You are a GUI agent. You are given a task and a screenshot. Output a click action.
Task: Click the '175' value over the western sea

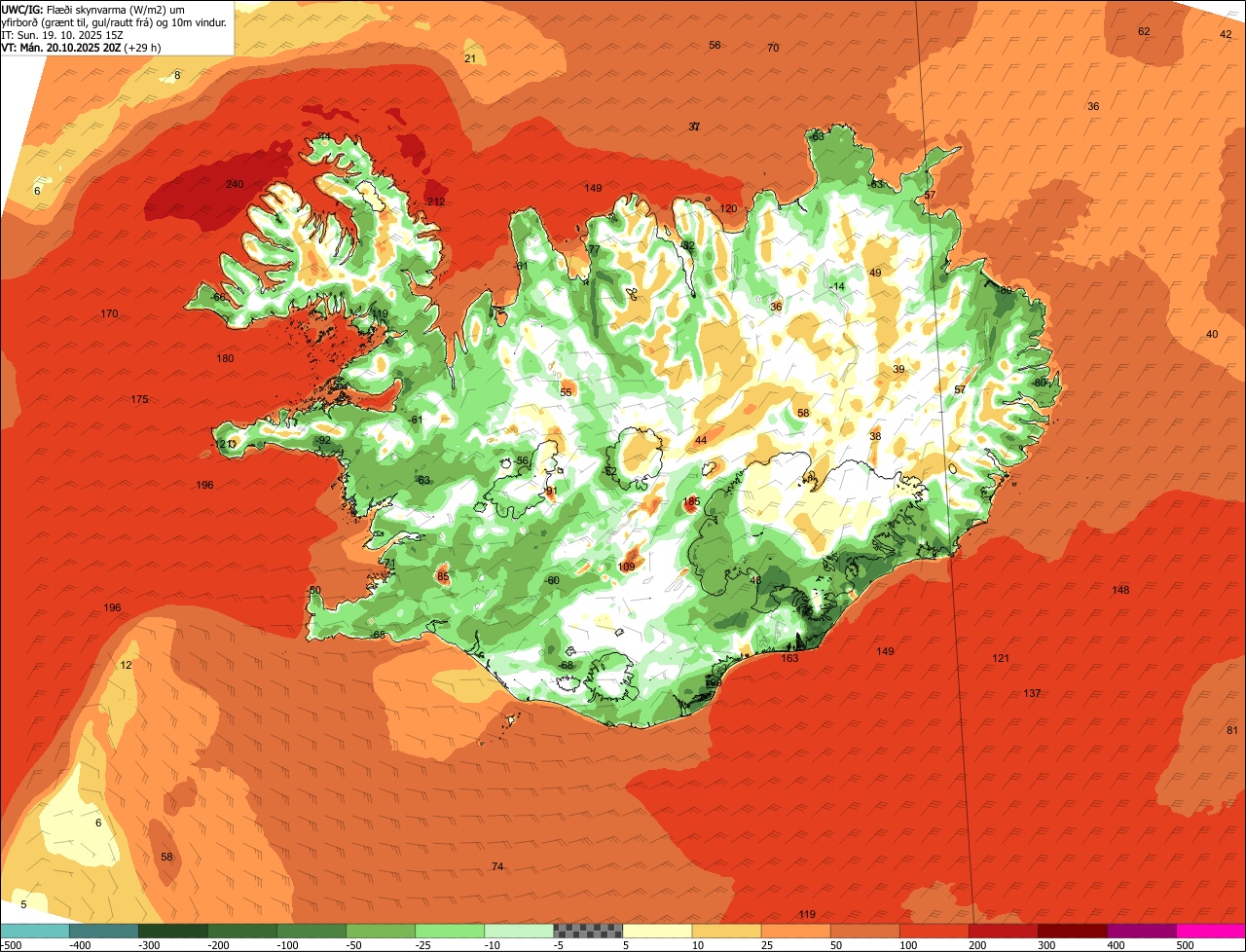point(139,399)
